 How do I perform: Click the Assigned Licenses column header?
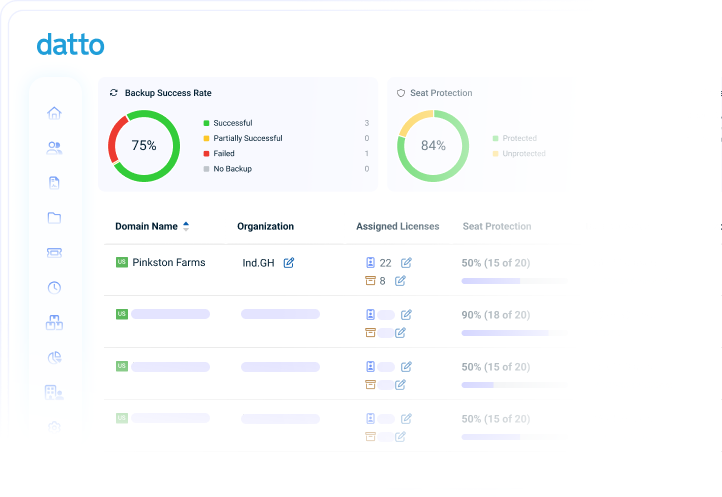tap(397, 226)
